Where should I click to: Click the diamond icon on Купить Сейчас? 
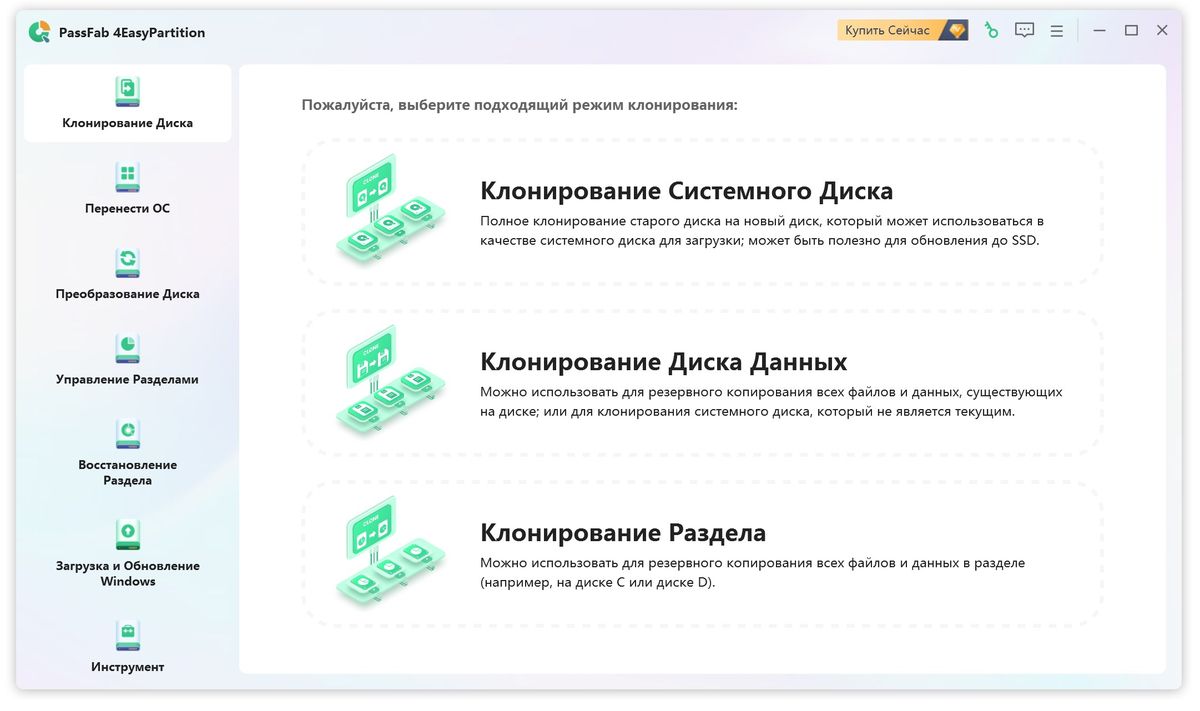point(957,31)
